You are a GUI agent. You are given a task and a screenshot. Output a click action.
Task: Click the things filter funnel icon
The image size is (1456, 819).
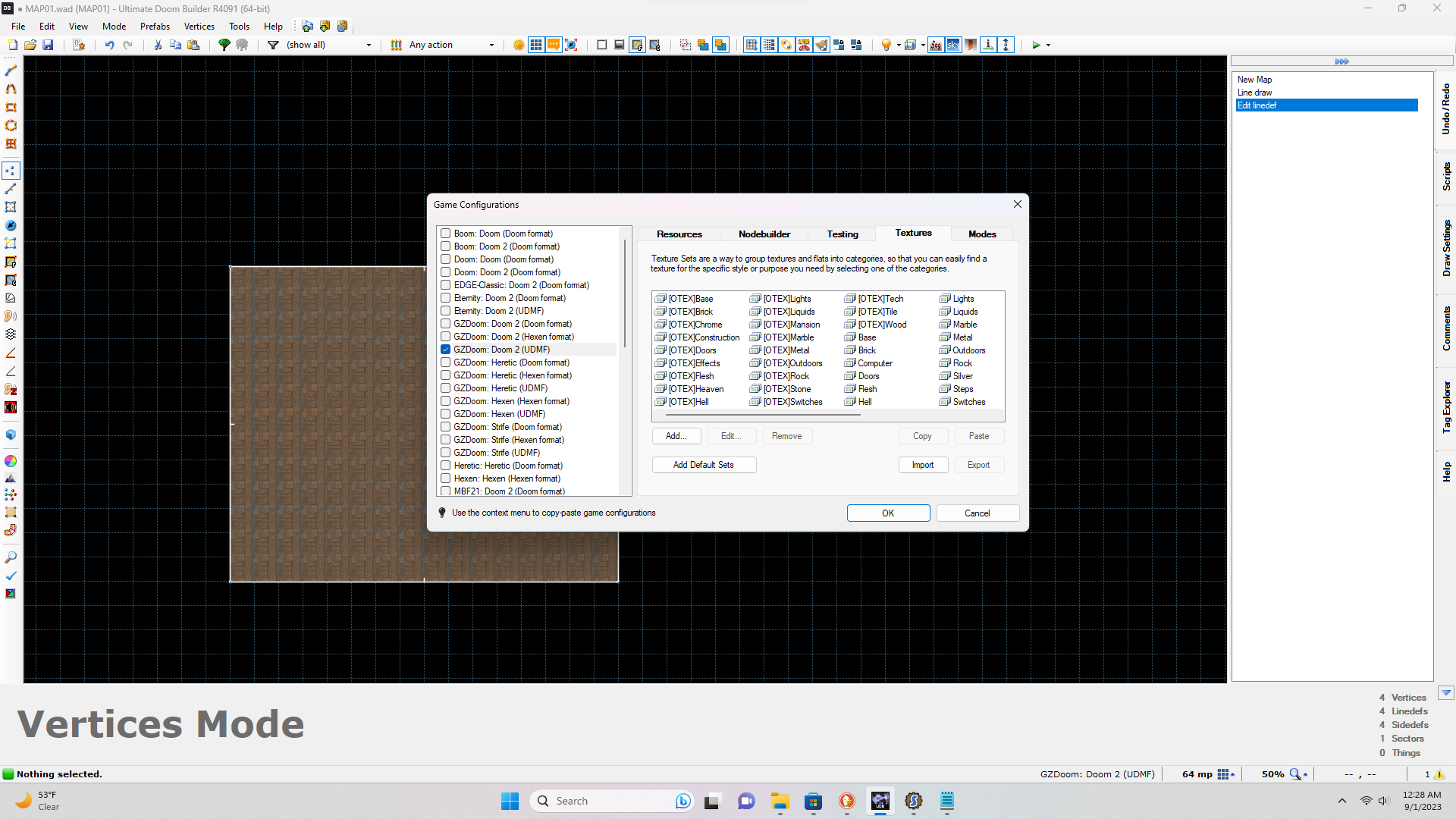[273, 45]
